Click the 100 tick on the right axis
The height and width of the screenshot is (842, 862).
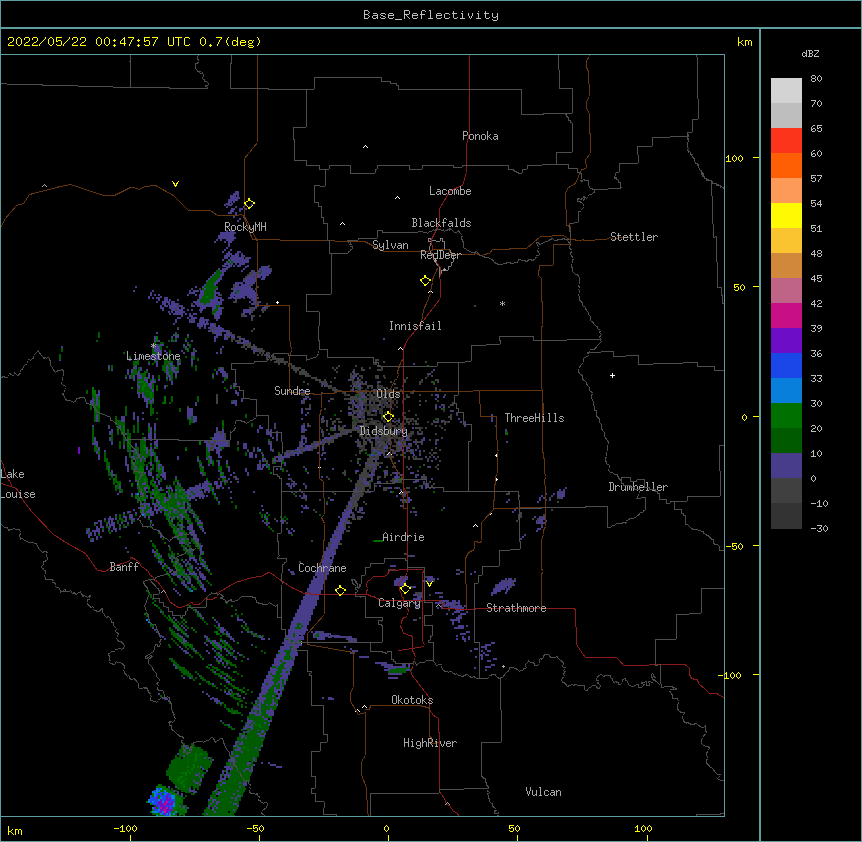pyautogui.click(x=734, y=158)
